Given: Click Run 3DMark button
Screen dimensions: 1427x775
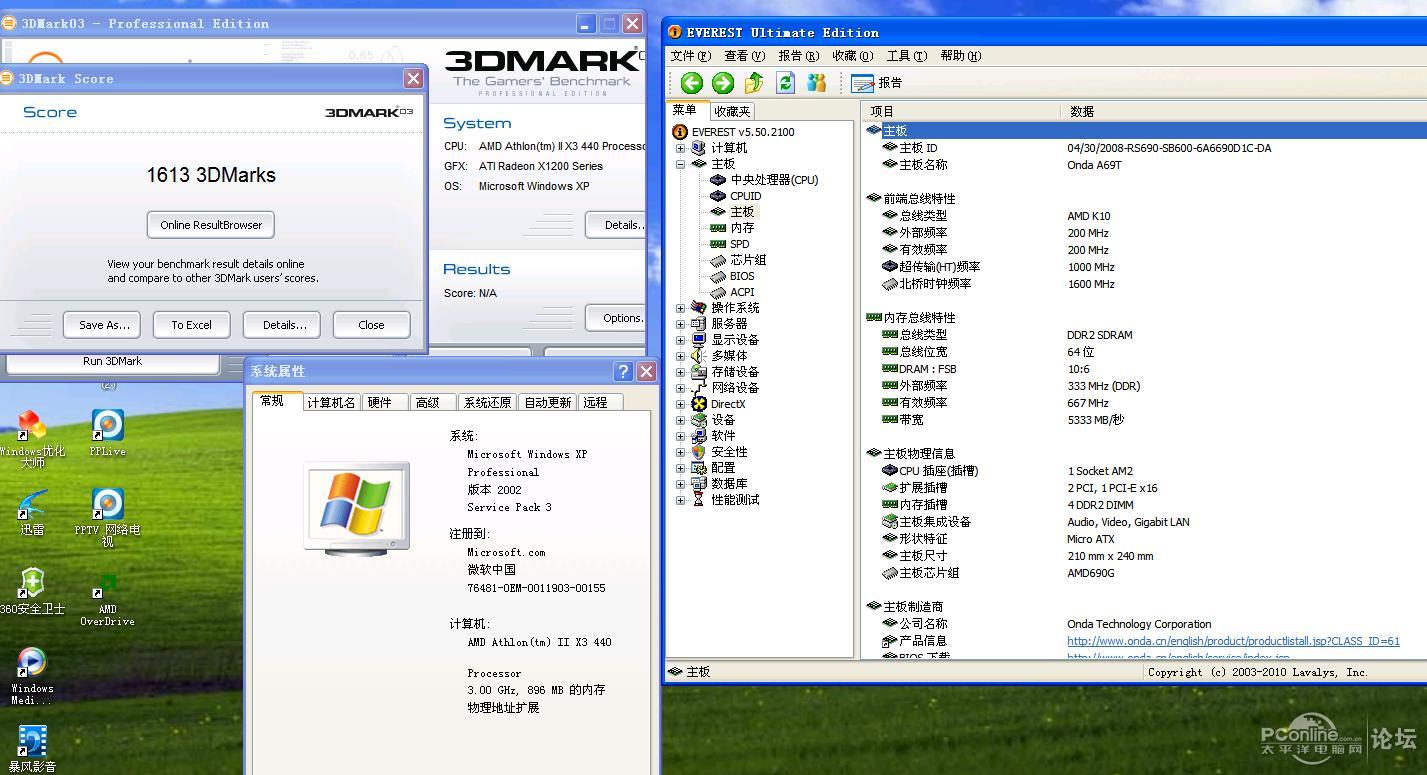Looking at the screenshot, I should click(112, 361).
